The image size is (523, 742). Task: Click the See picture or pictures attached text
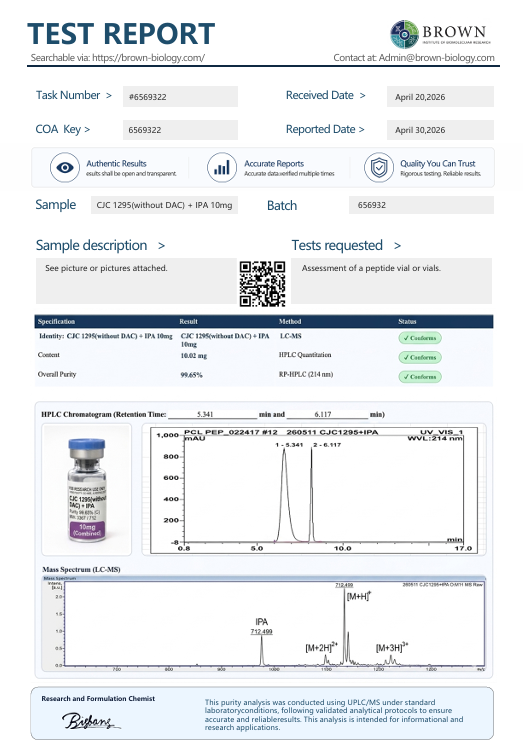click(106, 268)
